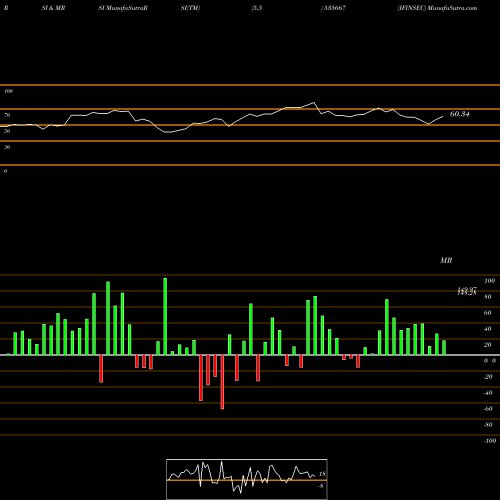Click the MR axis label -80
500x500 pixels.
point(488,425)
